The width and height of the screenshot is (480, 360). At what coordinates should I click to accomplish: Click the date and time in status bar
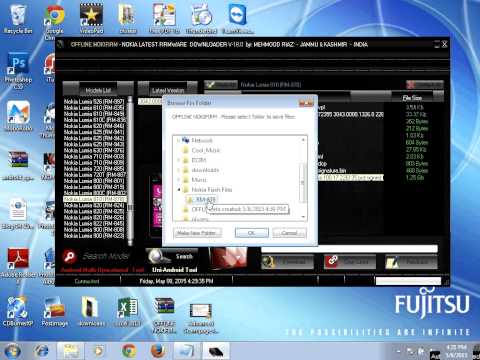click(176, 281)
